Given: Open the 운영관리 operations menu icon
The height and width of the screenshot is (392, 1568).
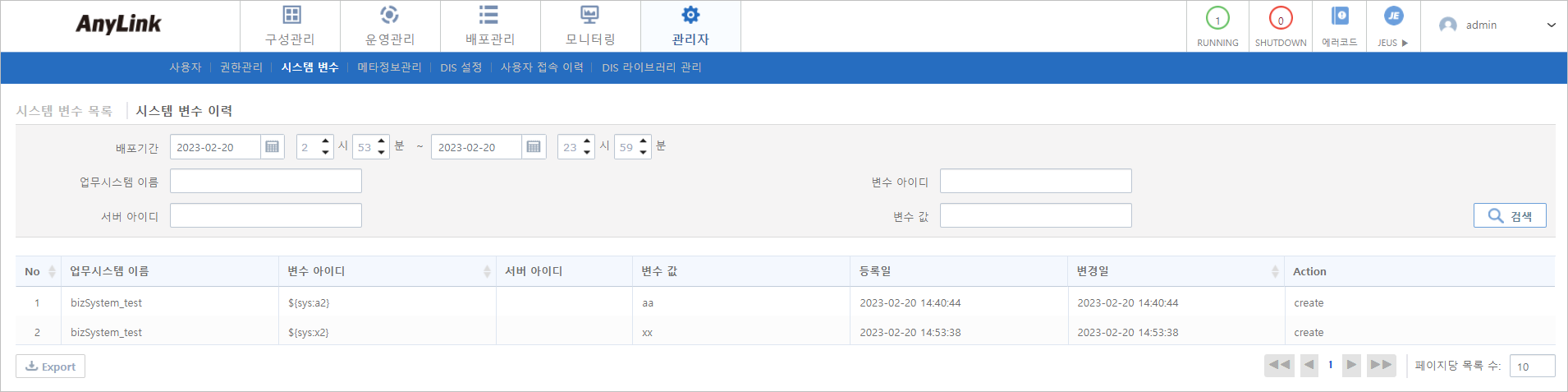Looking at the screenshot, I should point(390,16).
